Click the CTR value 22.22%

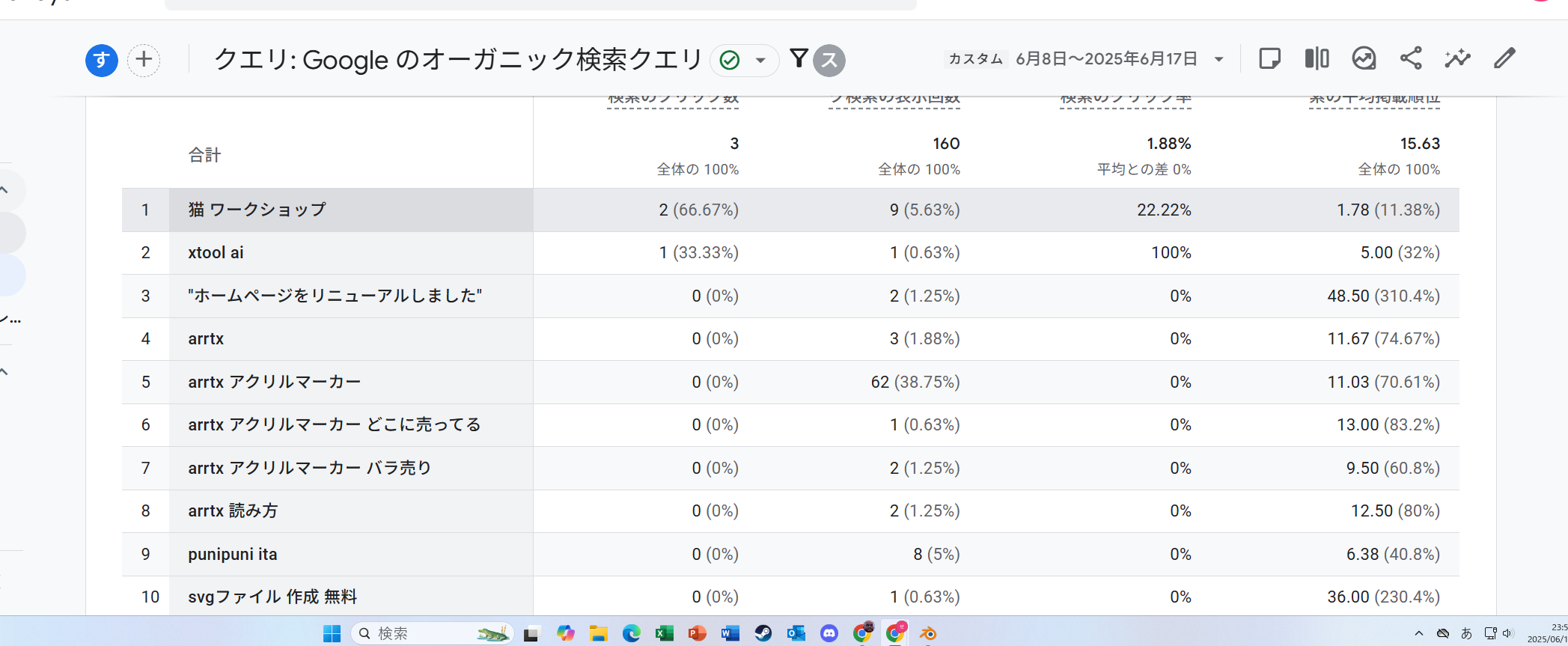point(1164,210)
